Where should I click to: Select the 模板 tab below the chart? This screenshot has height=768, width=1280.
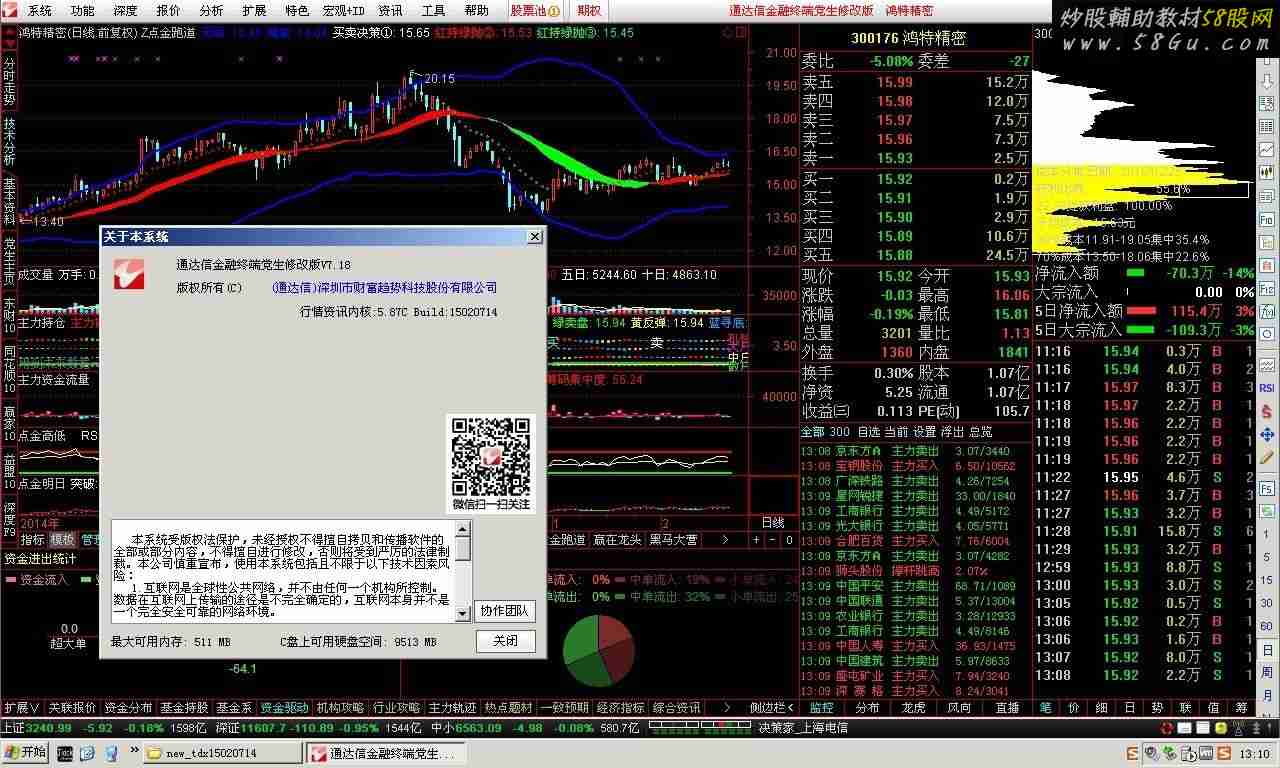[63, 540]
